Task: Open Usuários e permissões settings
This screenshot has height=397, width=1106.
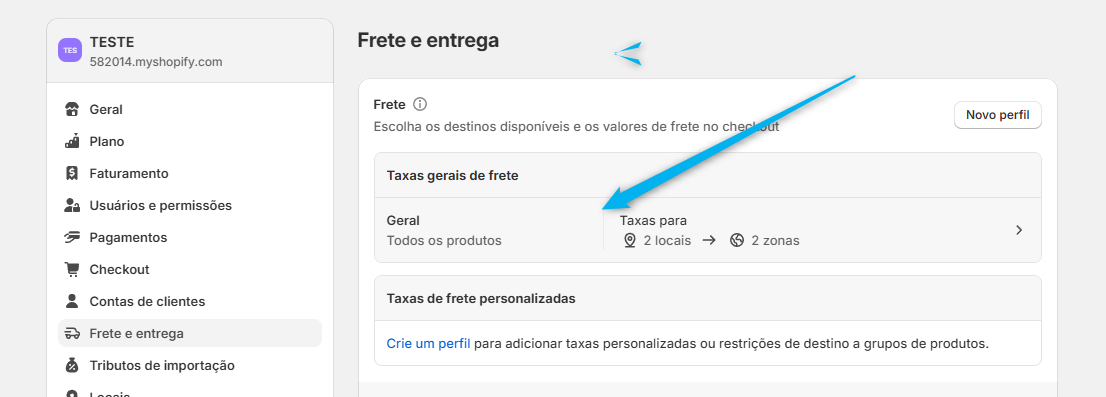Action: pos(190,205)
